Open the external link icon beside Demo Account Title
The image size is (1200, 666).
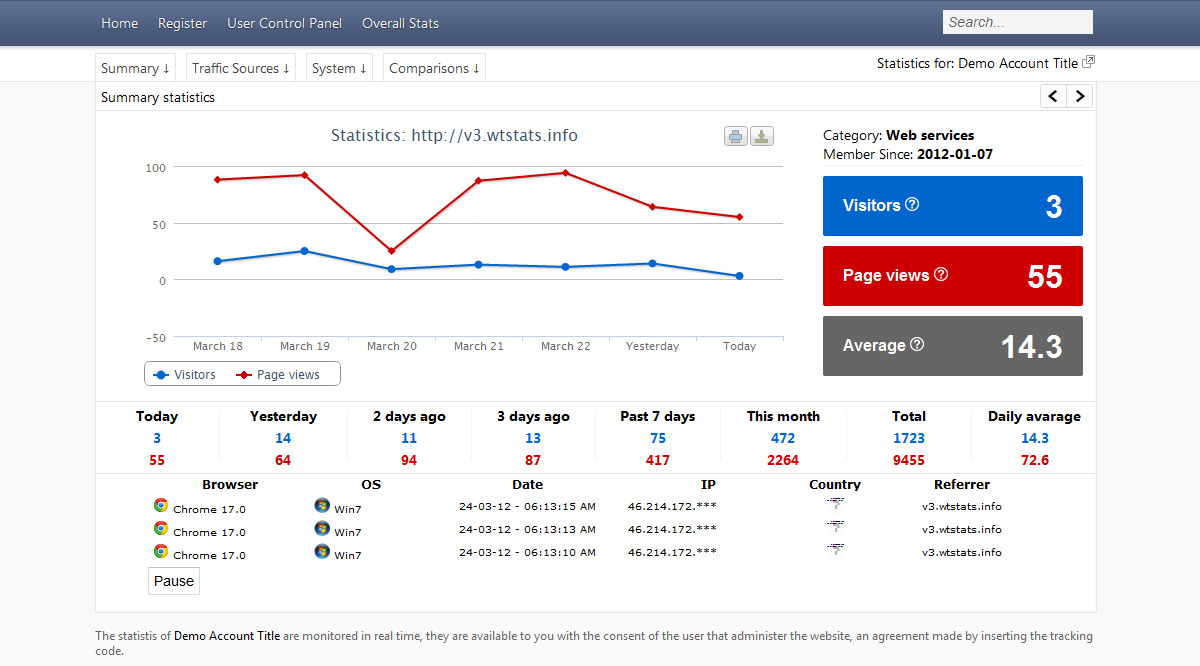pos(1089,62)
